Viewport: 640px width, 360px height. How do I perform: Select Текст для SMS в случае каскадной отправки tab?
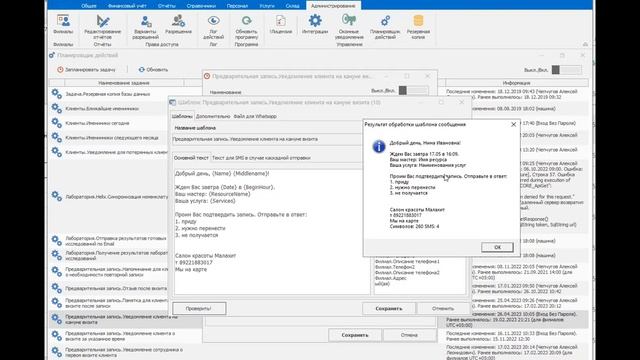261,158
